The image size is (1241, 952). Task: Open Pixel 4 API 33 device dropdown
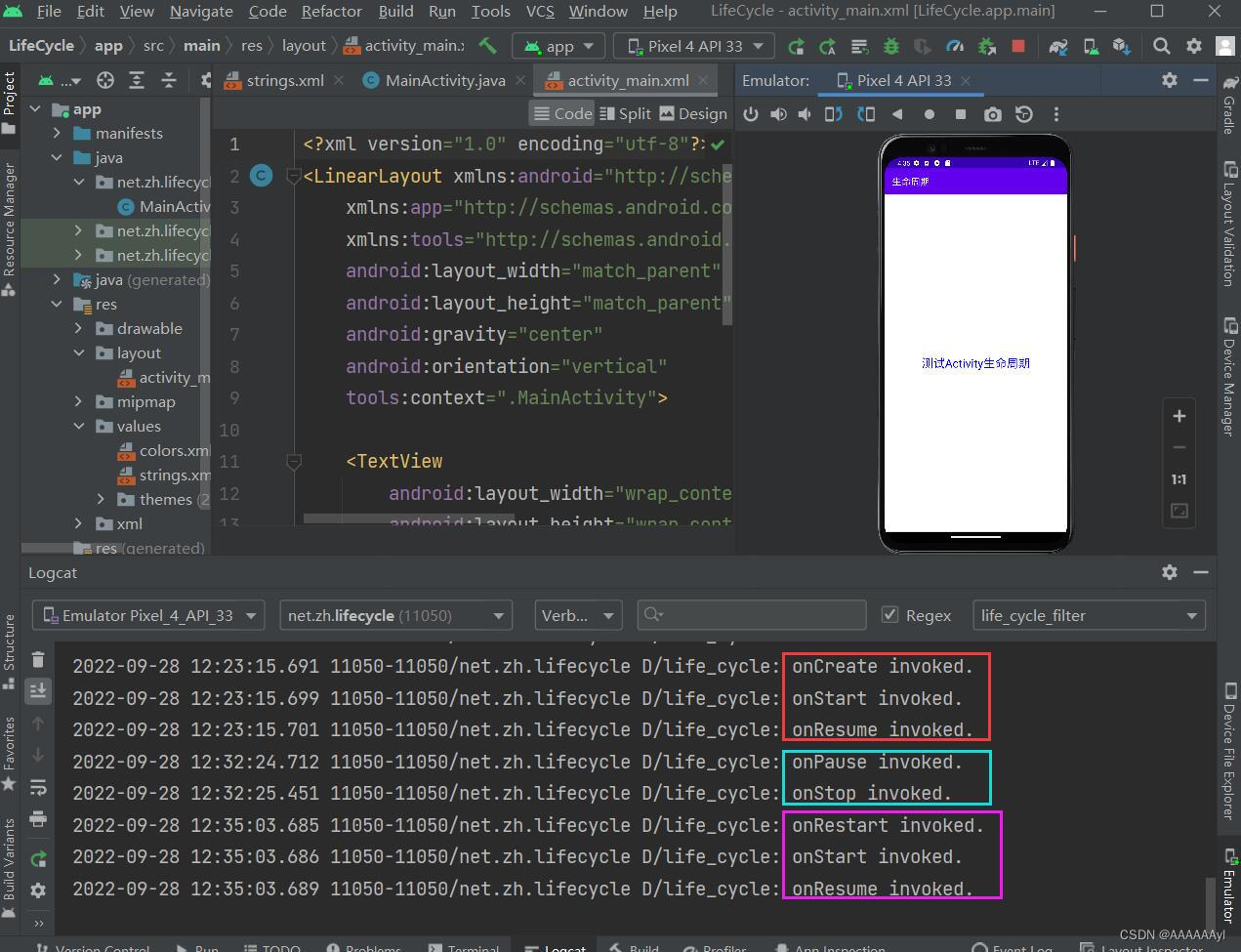694,46
